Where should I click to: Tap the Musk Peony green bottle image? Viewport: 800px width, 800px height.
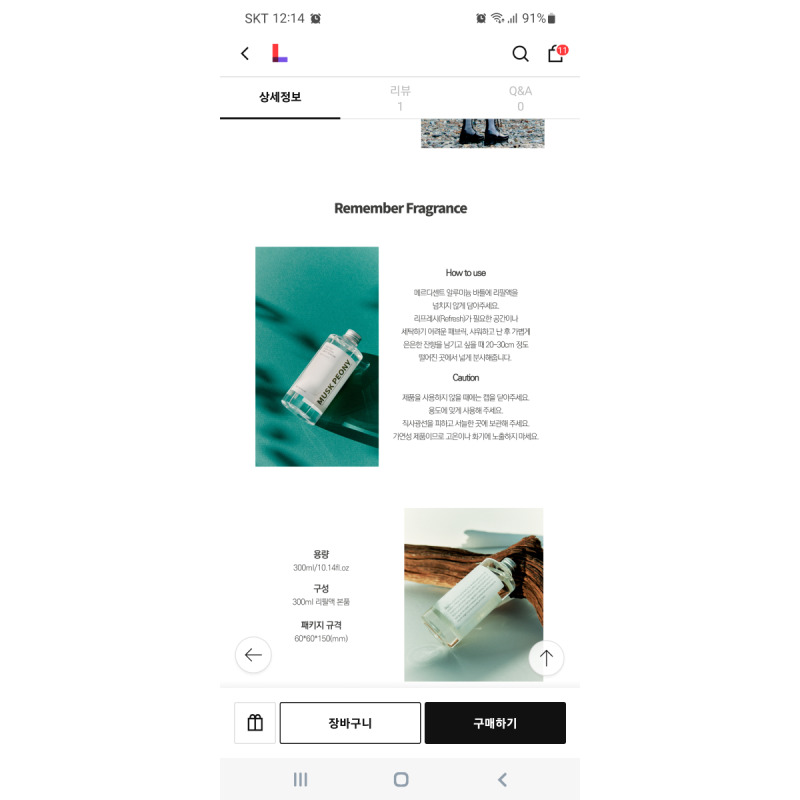click(x=317, y=357)
